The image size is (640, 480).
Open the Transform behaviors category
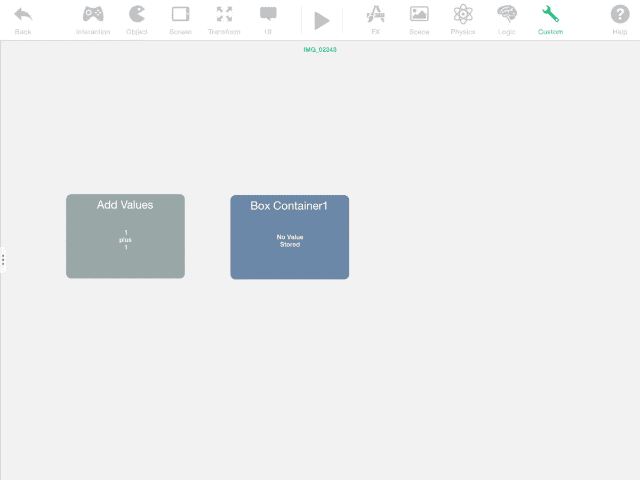click(224, 19)
